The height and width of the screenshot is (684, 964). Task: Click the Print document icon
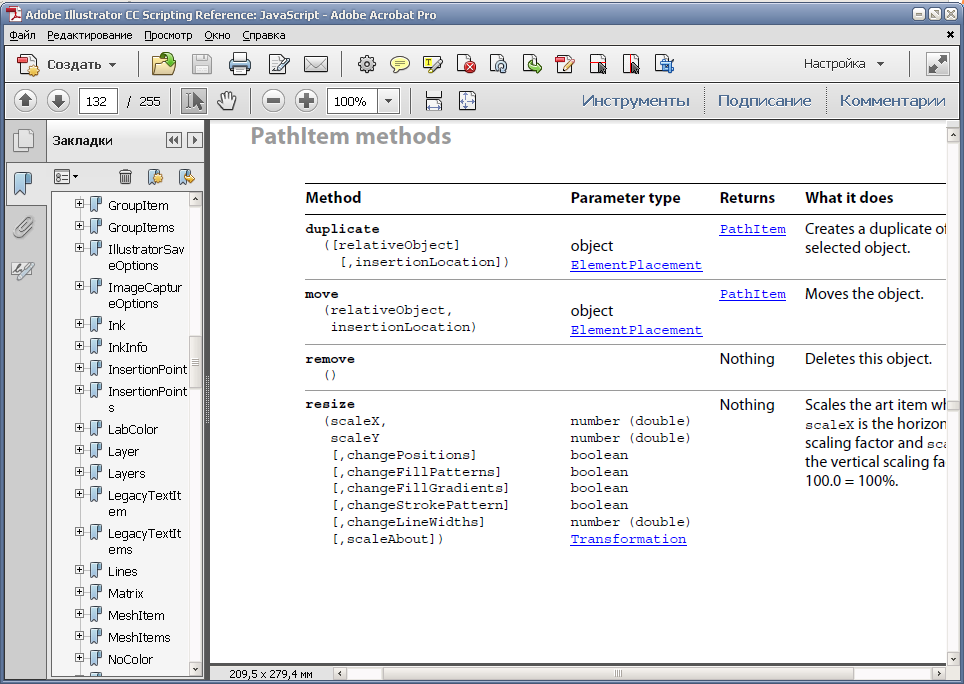tap(240, 65)
